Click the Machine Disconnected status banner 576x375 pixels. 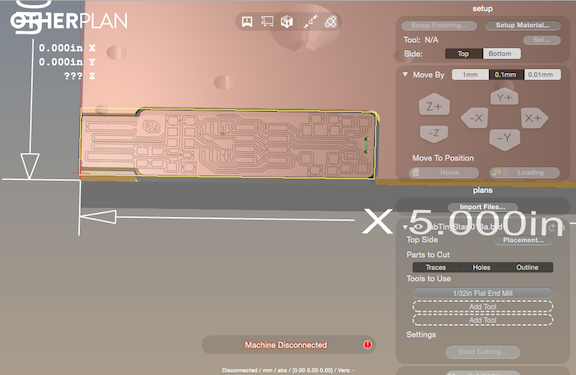(288, 345)
